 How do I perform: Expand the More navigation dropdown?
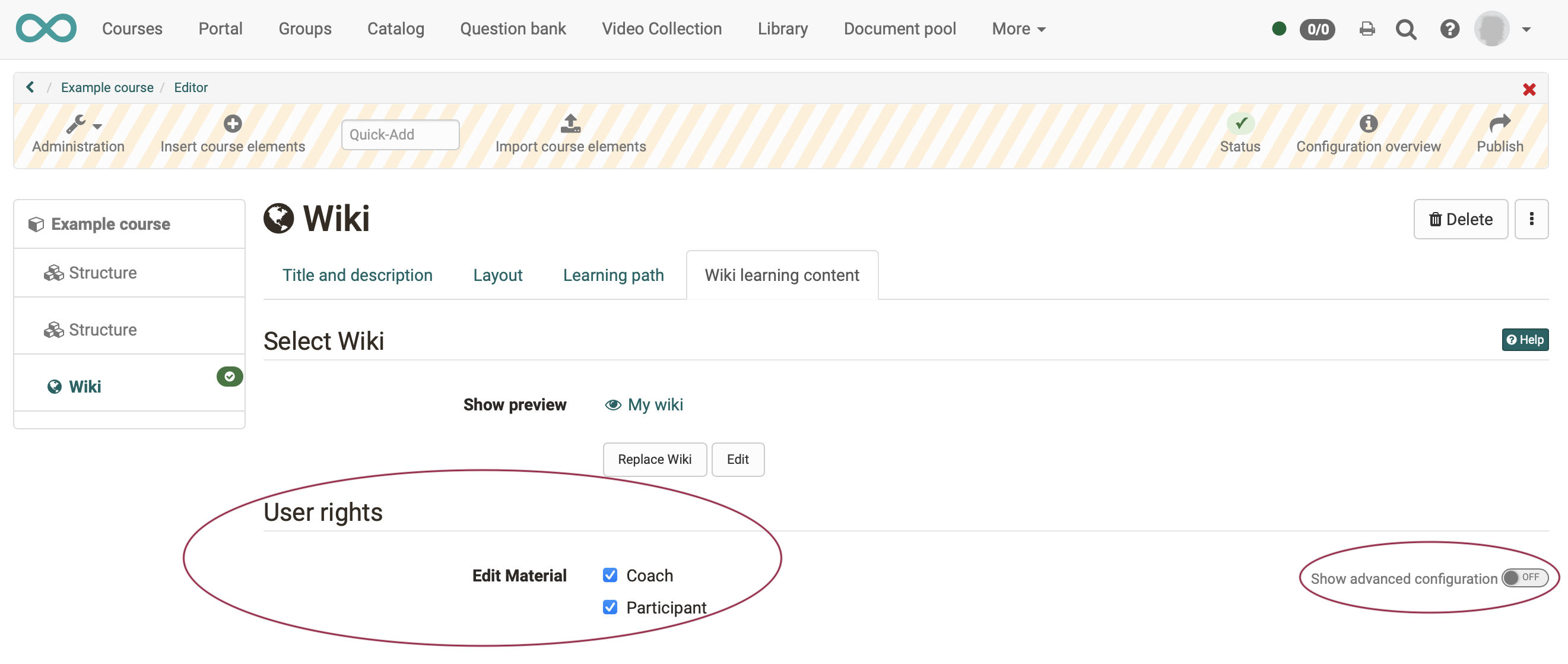tap(1018, 29)
